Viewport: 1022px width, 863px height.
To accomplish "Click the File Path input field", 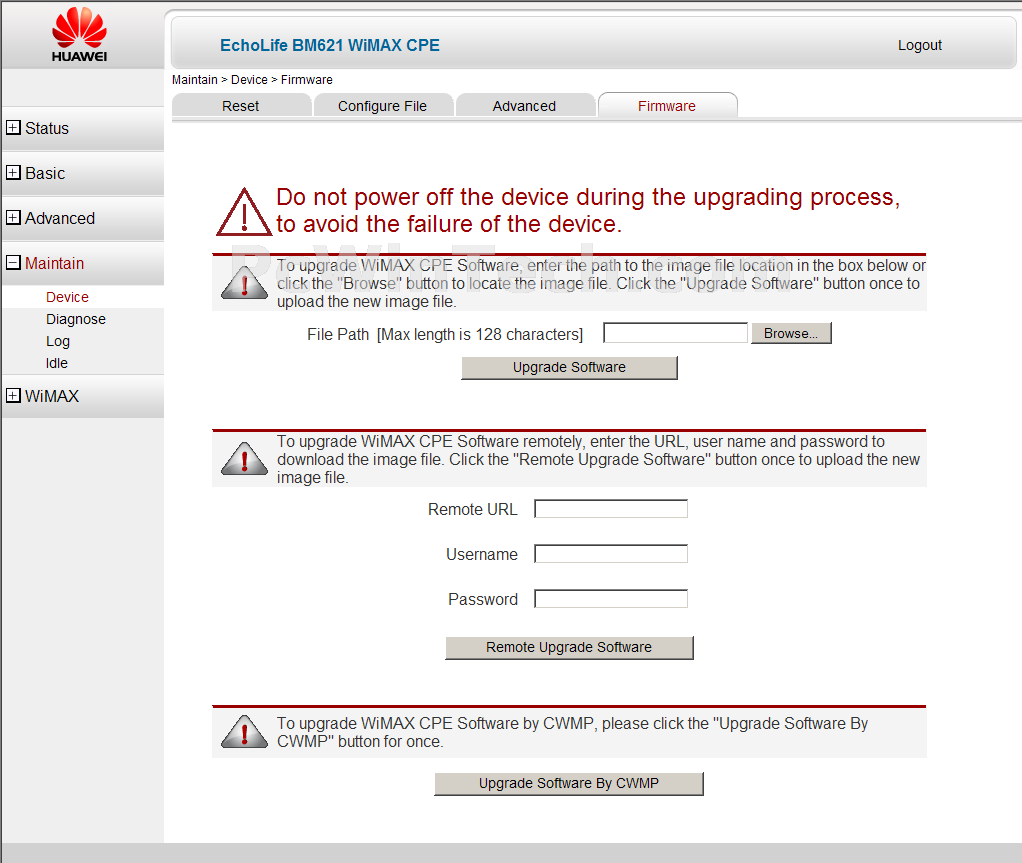I will (x=675, y=333).
